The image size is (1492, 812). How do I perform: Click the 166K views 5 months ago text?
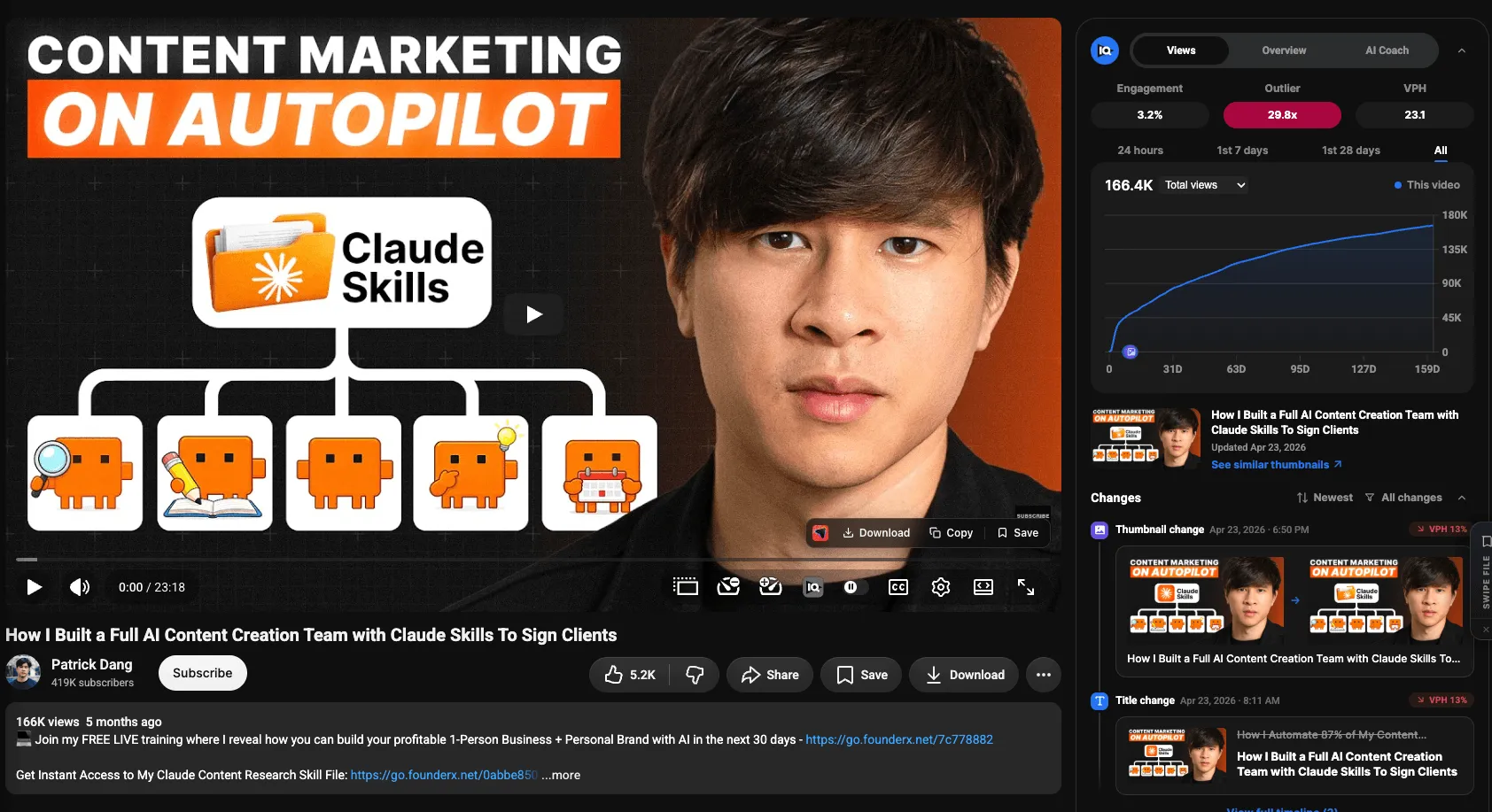pyautogui.click(x=89, y=722)
